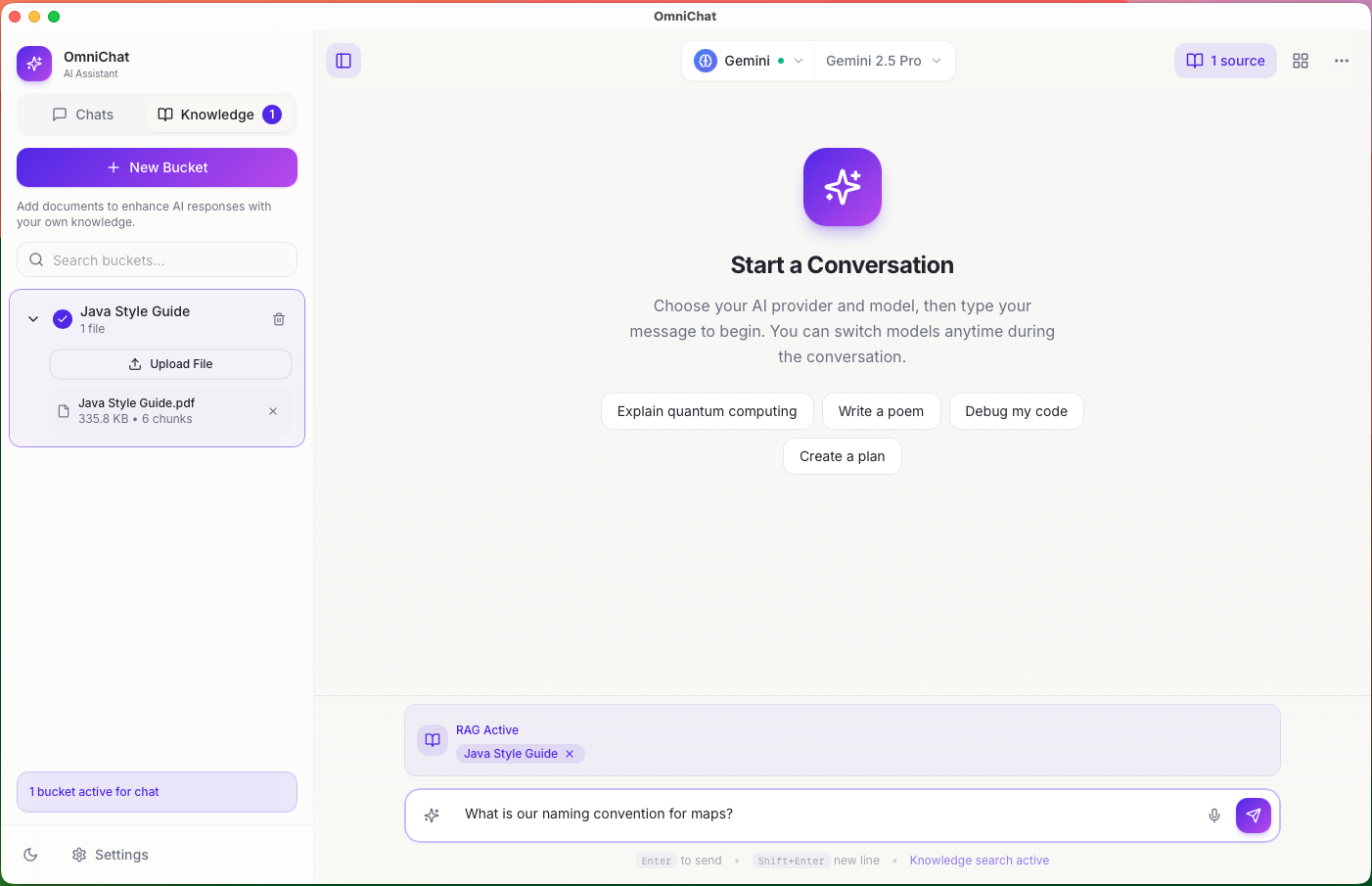Click the grid layout icon

click(1301, 61)
